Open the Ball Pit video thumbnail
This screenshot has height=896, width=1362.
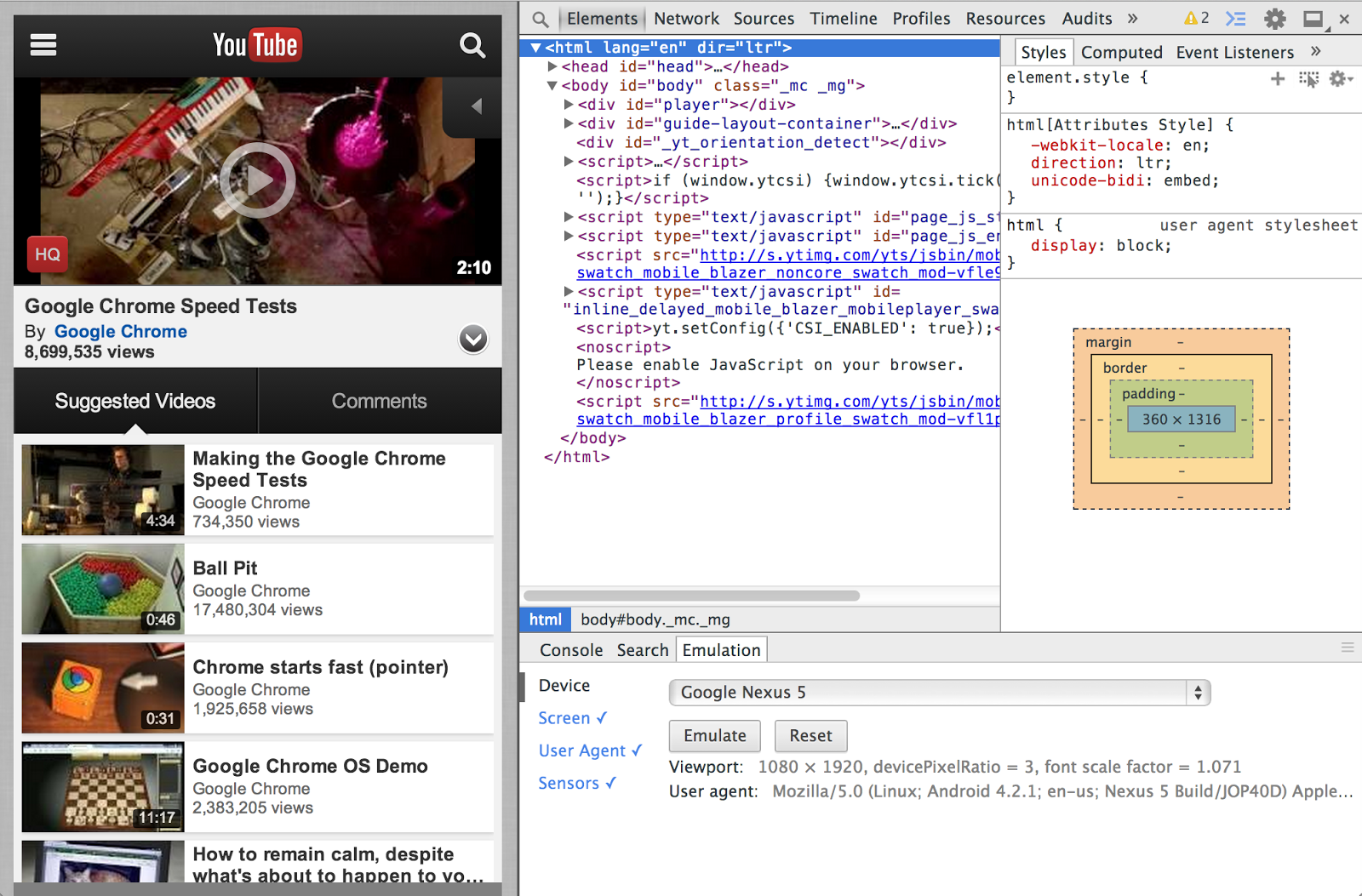pyautogui.click(x=103, y=589)
